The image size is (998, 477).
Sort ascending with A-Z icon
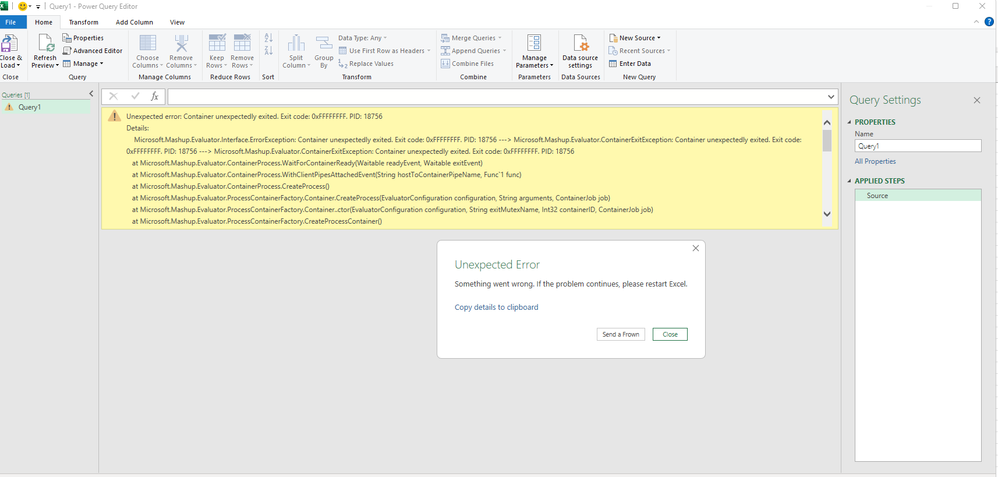[268, 38]
